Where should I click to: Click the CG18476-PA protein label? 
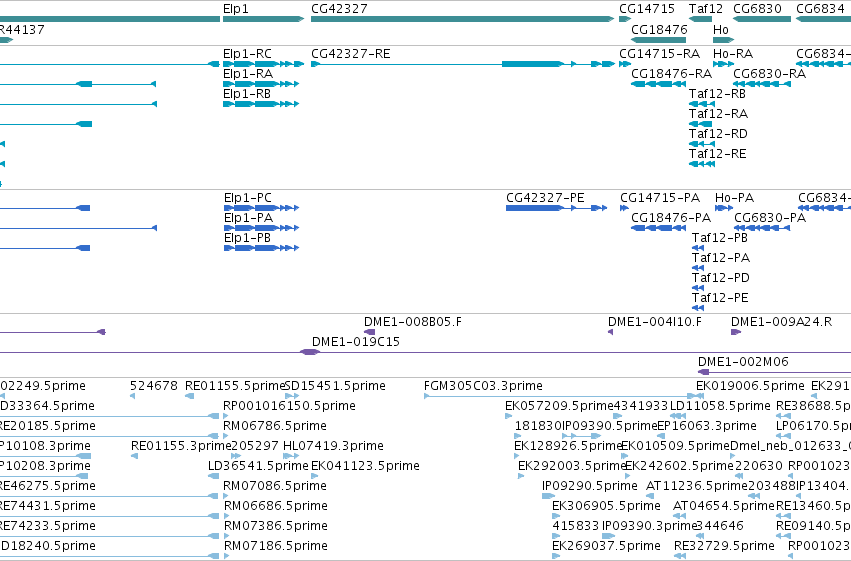click(671, 218)
